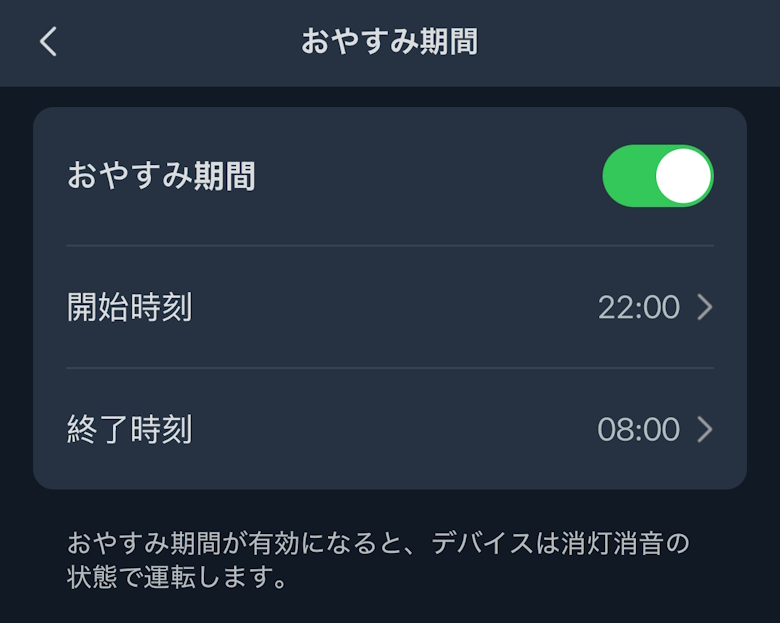
Task: Click the おやすみ期間 label beside the switch
Action: [161, 176]
